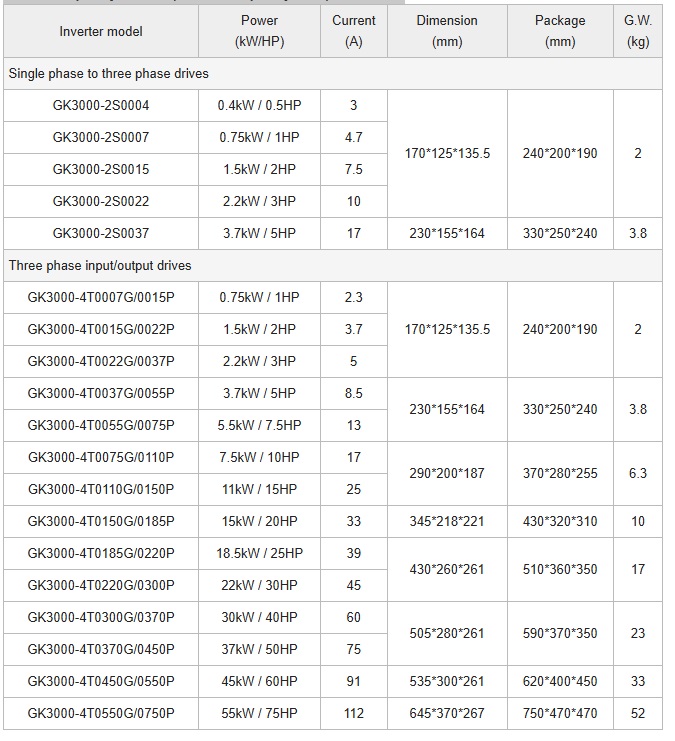
Task: Select the Package (mm) header cell
Action: 560,31
